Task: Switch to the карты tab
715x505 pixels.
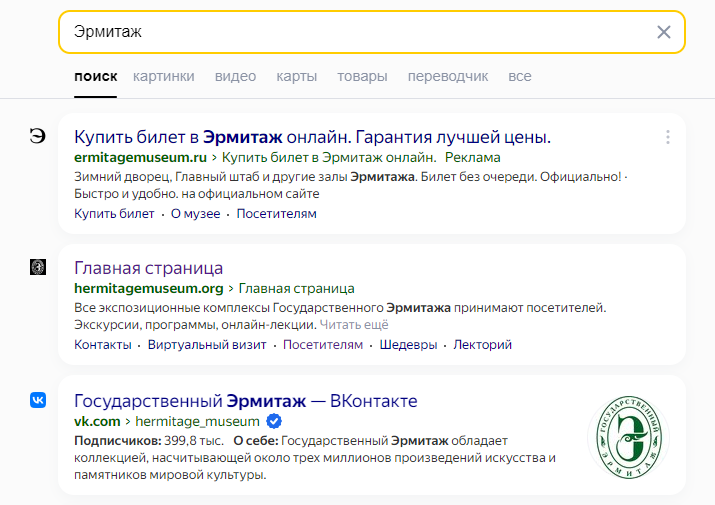Action: [x=296, y=76]
